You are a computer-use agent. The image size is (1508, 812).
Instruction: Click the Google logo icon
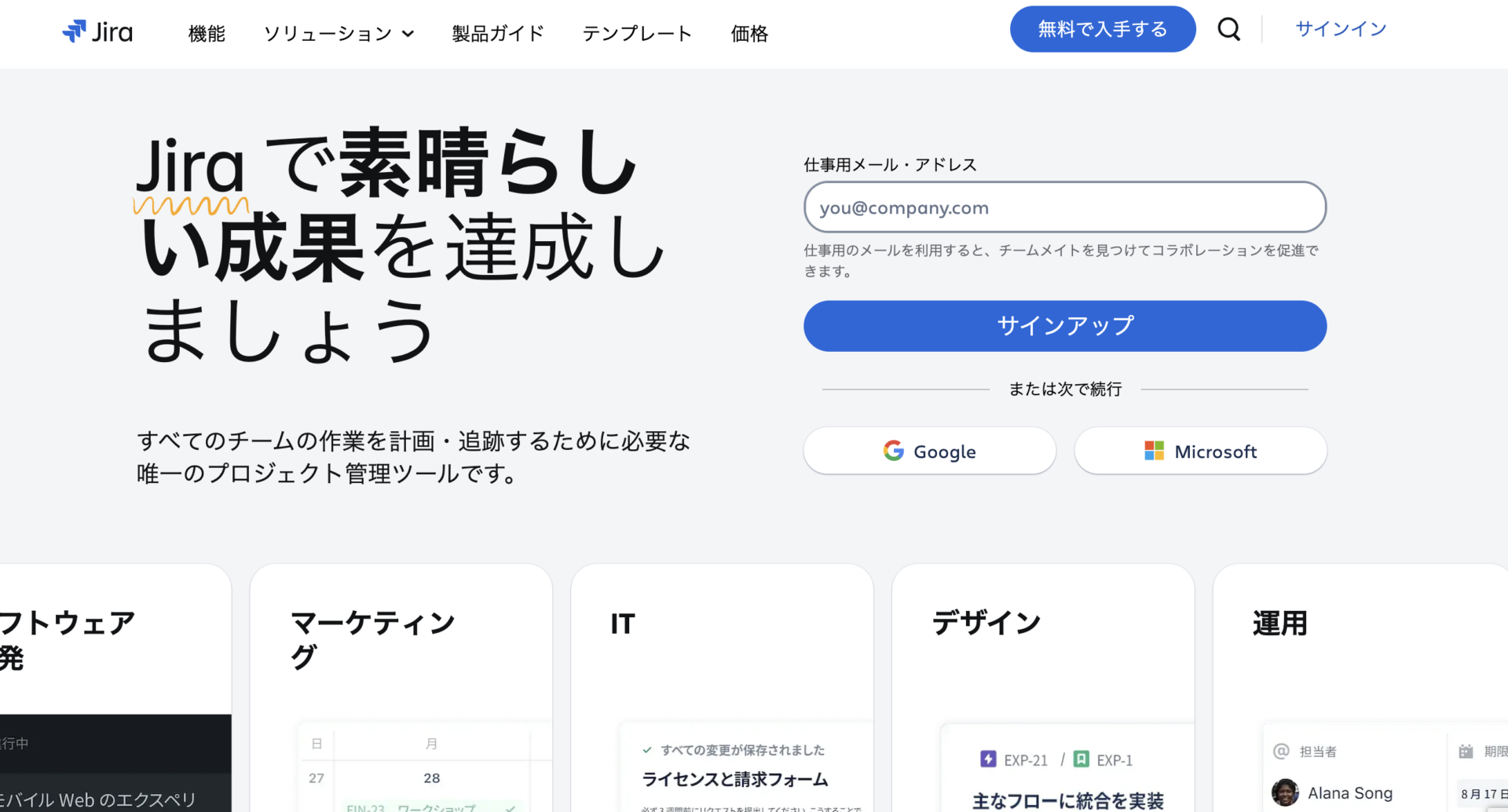click(894, 451)
